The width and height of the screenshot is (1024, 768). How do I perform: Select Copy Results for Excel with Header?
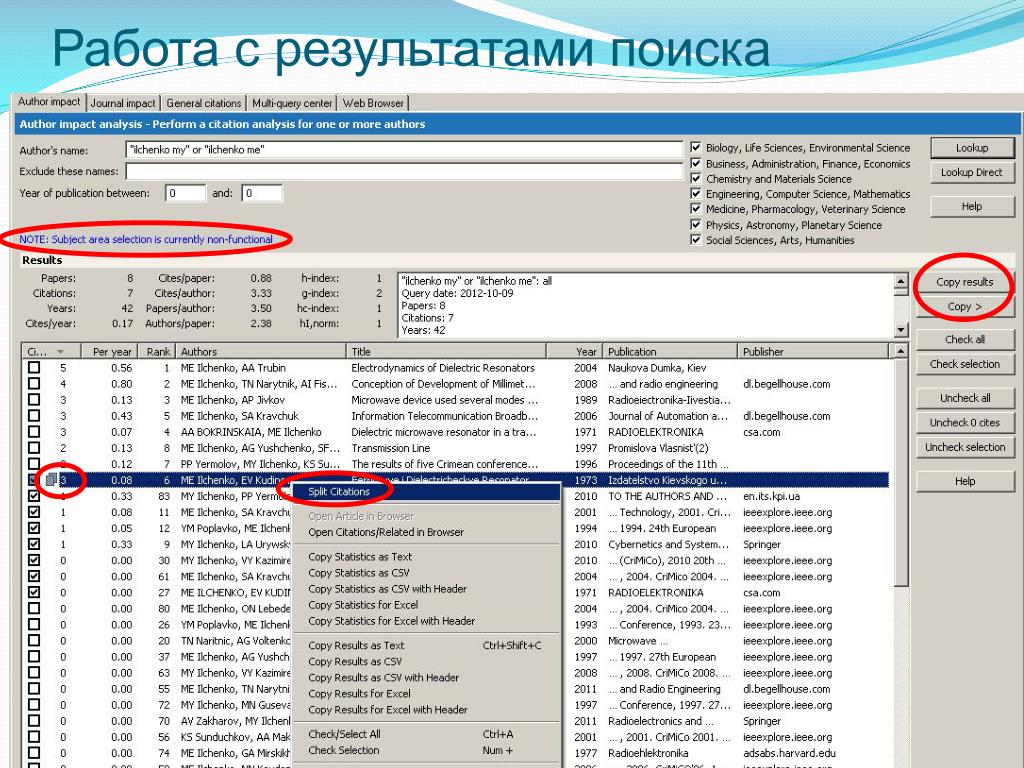[x=426, y=709]
